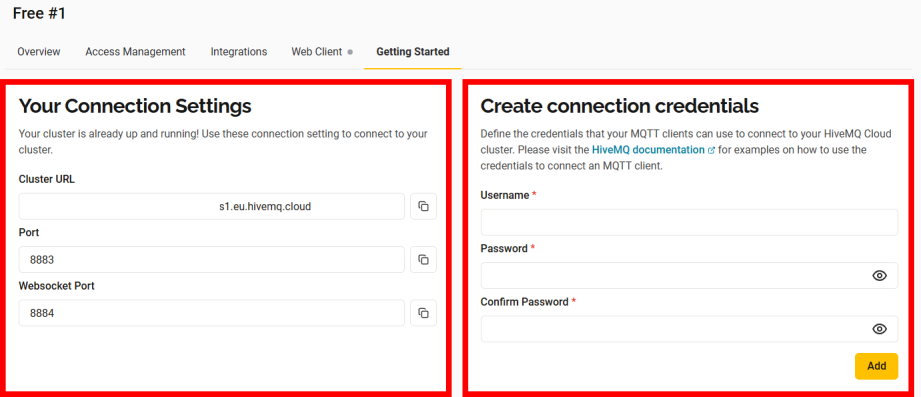Click the grey status dot beside Web Client

point(350,52)
